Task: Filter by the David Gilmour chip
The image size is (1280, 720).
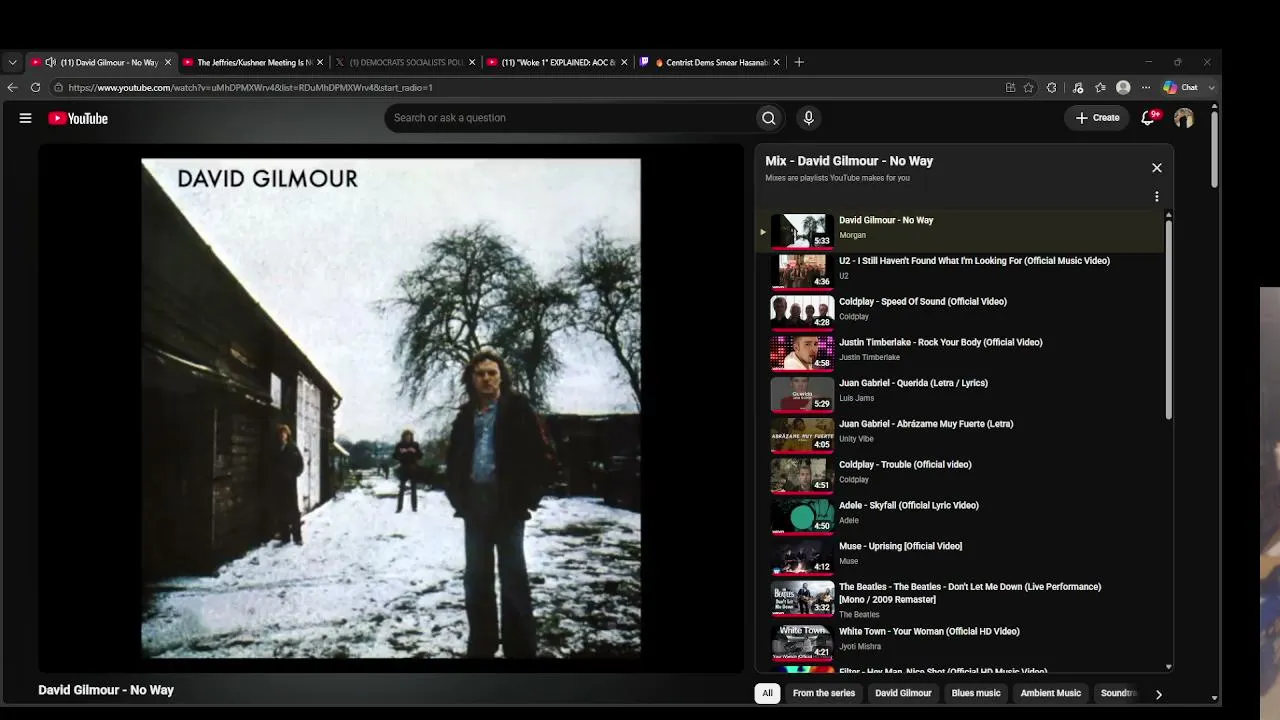Action: (903, 693)
